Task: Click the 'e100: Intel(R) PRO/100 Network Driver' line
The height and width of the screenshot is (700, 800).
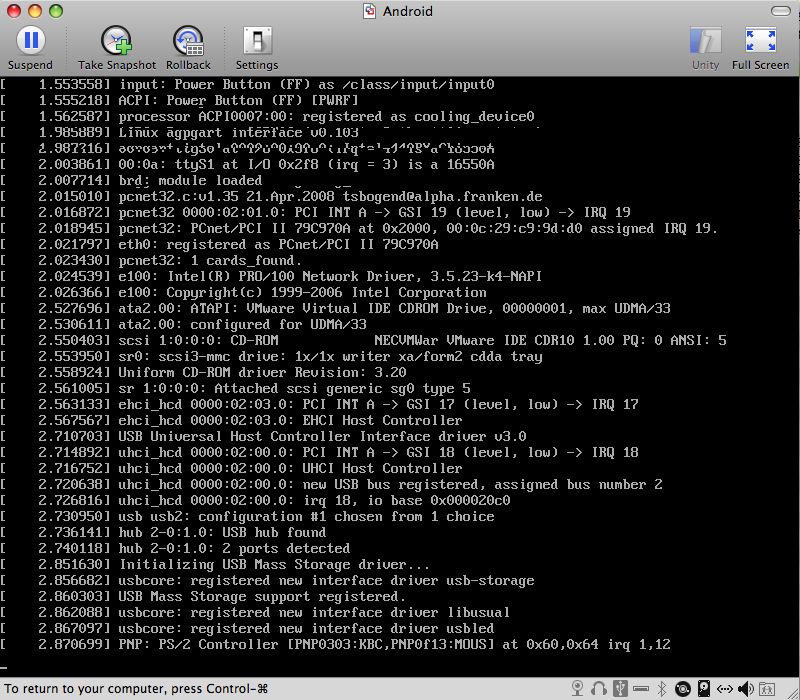Action: point(330,277)
